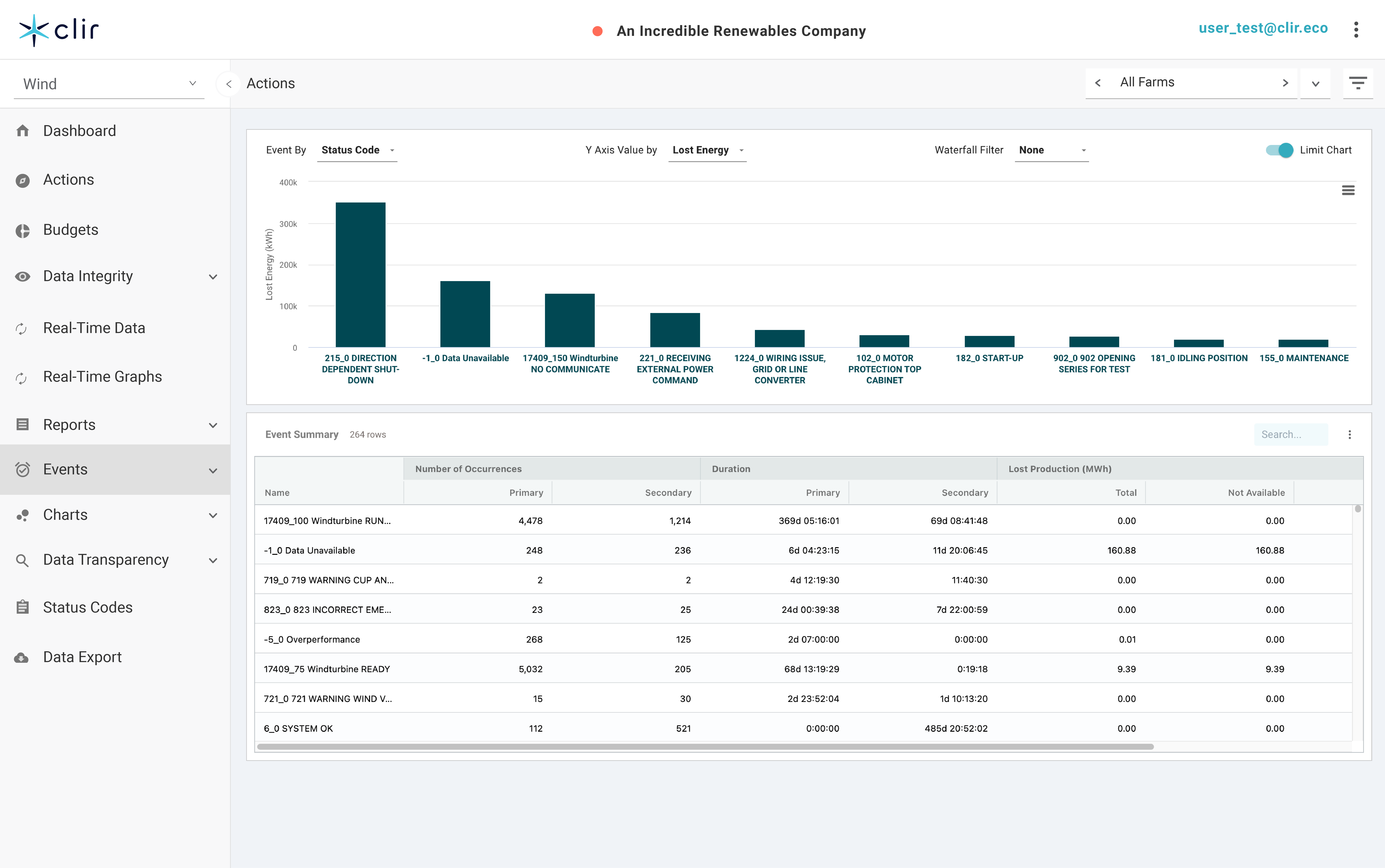Screen dimensions: 1385x868
Task: Expand the Charts submenu chevron
Action: click(x=213, y=515)
